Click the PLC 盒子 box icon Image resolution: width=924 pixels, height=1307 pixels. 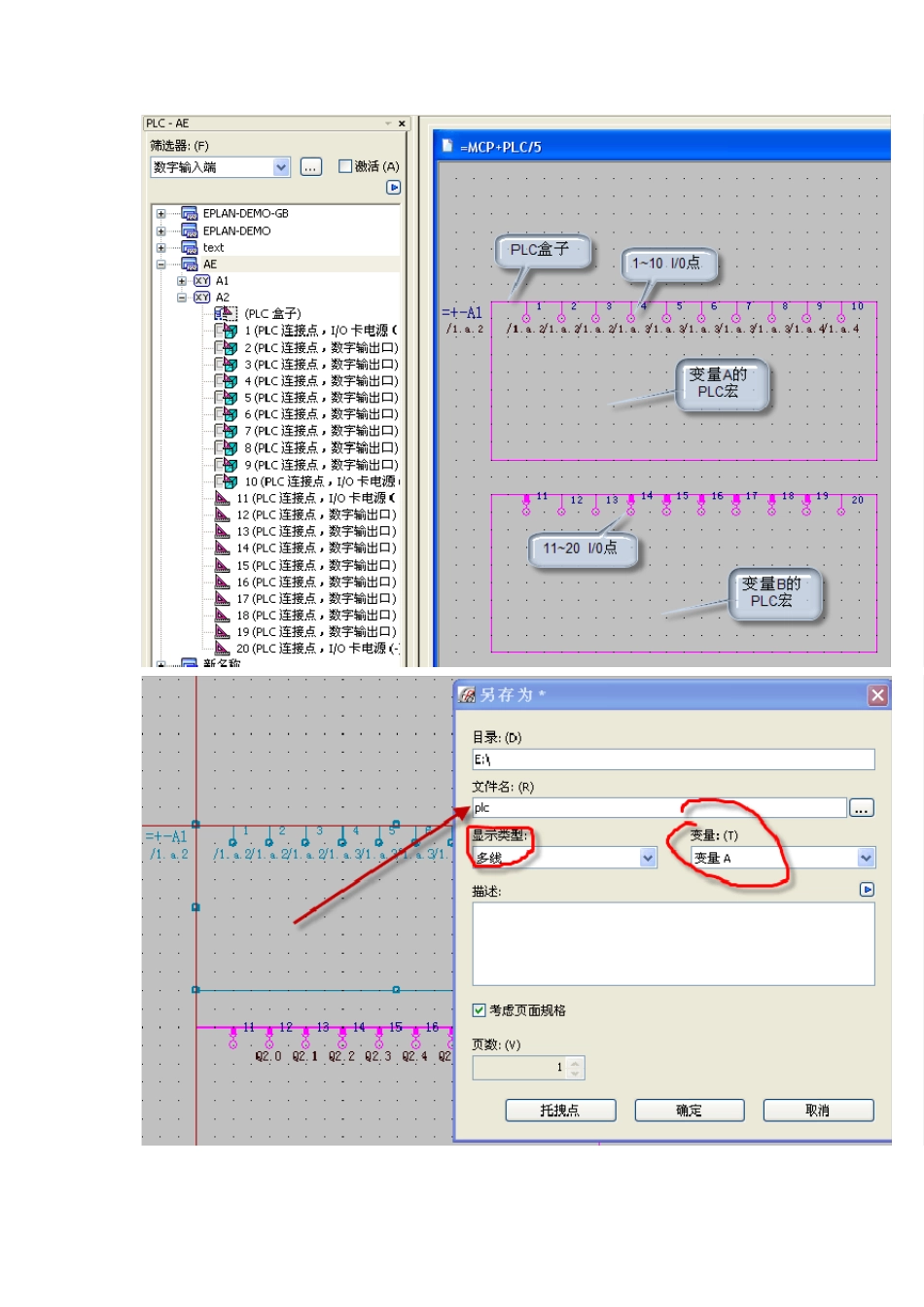click(226, 313)
